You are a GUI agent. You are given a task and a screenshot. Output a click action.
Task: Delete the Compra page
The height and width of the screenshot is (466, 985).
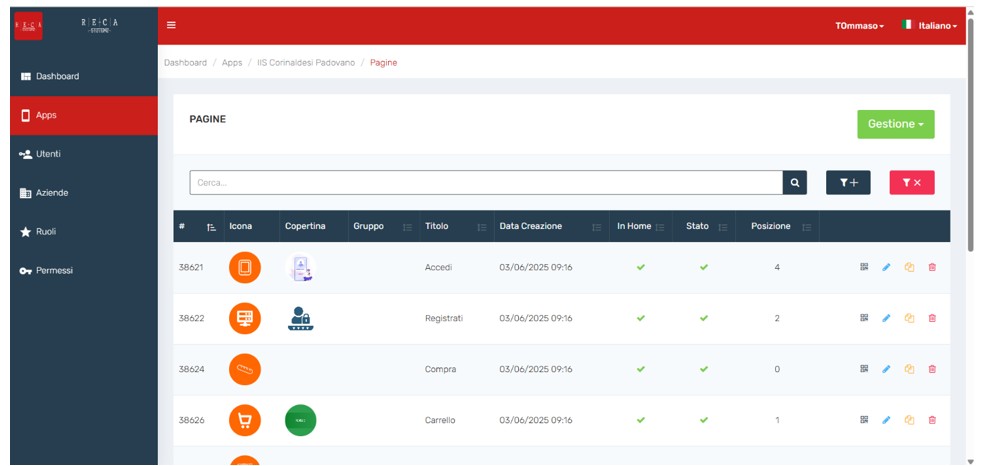pos(932,369)
